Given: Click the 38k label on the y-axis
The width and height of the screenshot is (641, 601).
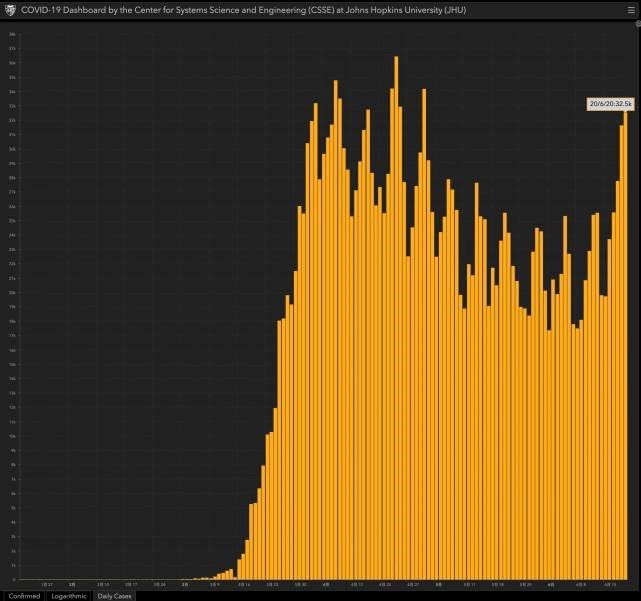Looking at the screenshot, I should [x=12, y=34].
